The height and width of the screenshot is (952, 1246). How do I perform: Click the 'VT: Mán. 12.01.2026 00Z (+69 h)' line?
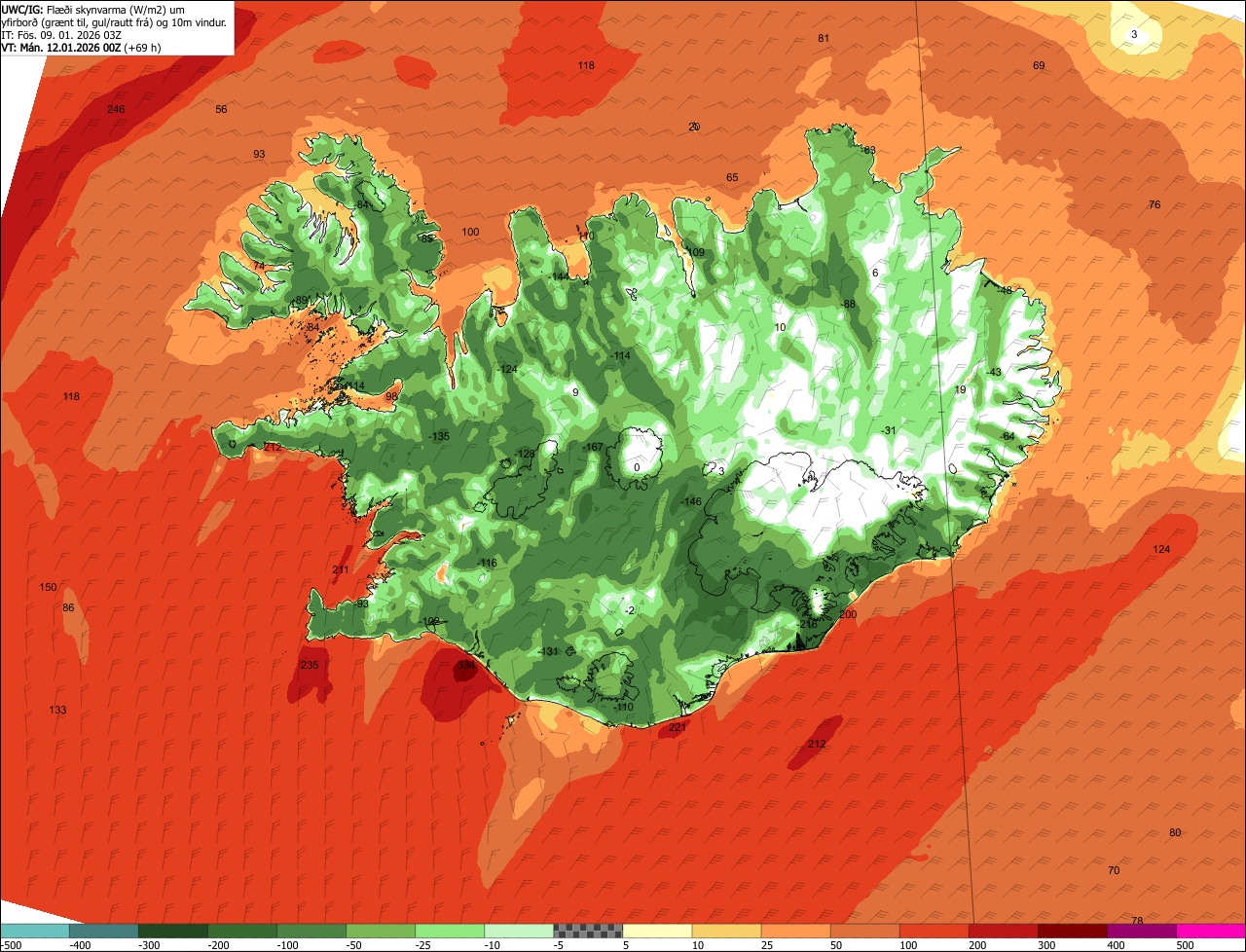pyautogui.click(x=82, y=47)
